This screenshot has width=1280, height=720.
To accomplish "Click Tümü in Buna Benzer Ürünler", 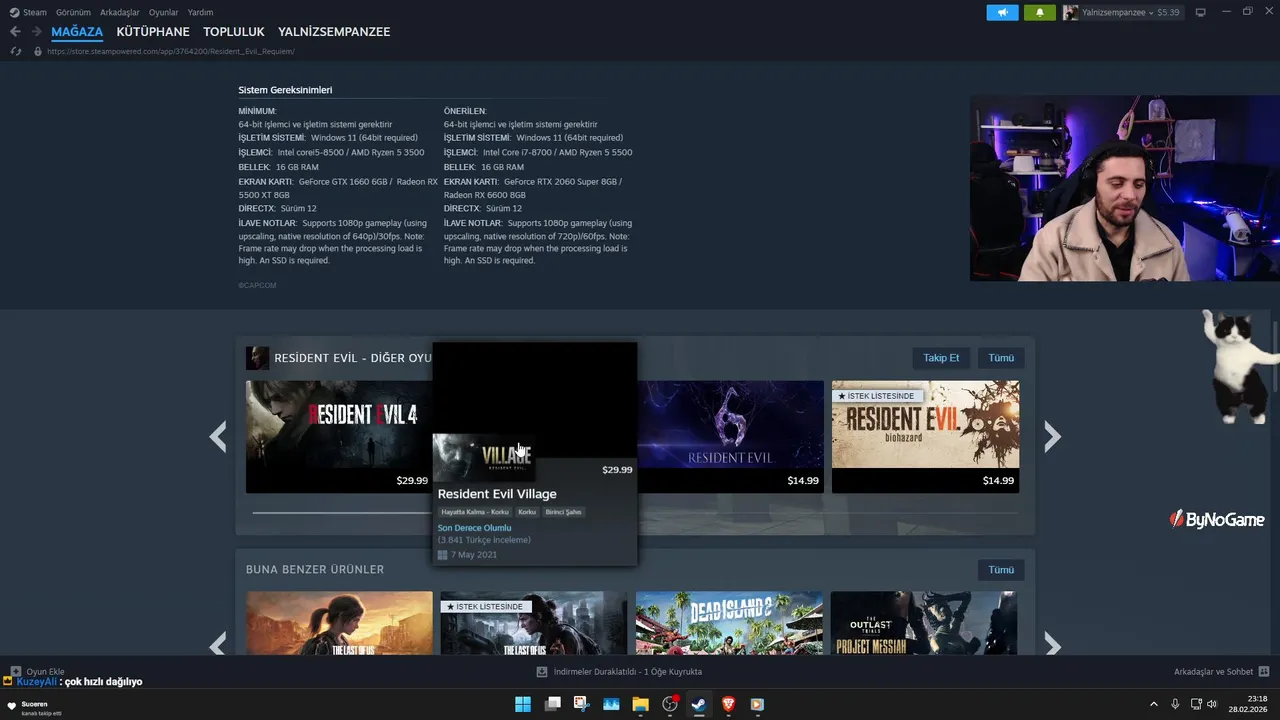I will [1001, 570].
